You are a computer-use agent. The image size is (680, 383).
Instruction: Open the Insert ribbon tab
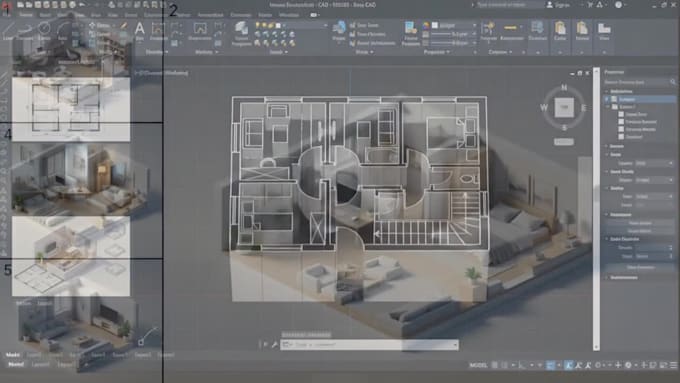[45, 15]
